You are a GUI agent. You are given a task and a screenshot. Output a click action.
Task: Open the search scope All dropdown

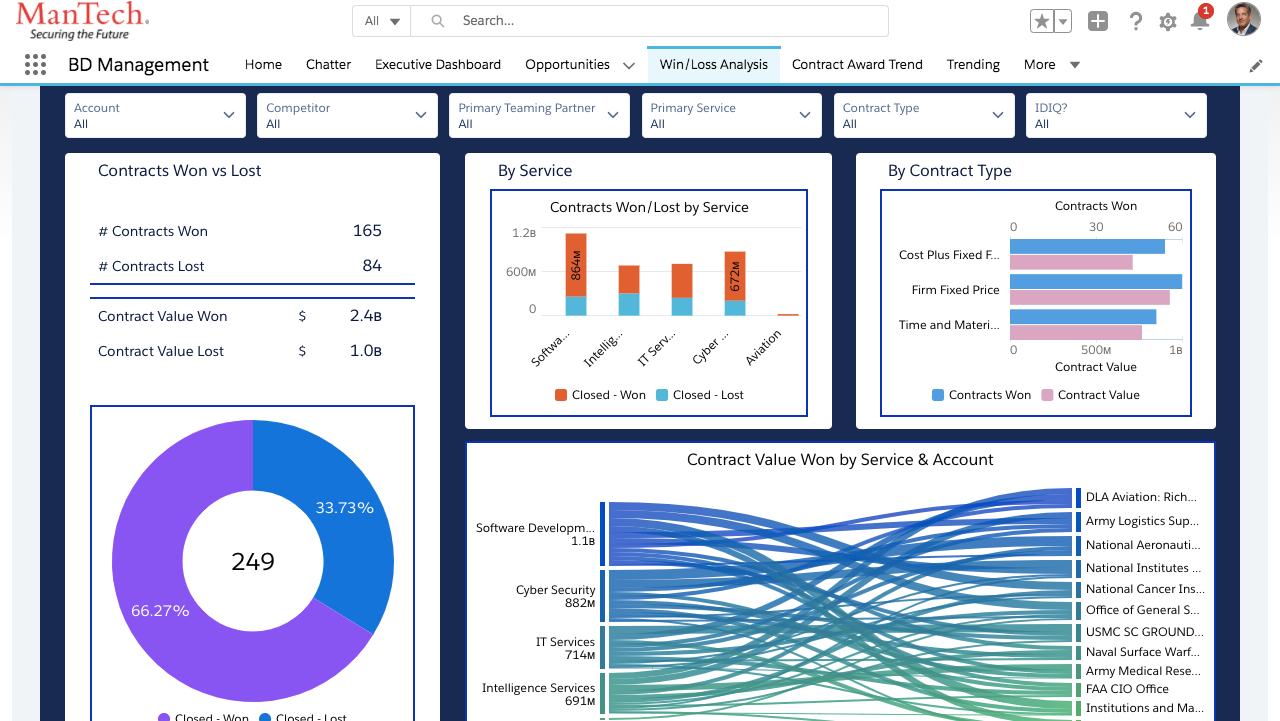tap(383, 21)
